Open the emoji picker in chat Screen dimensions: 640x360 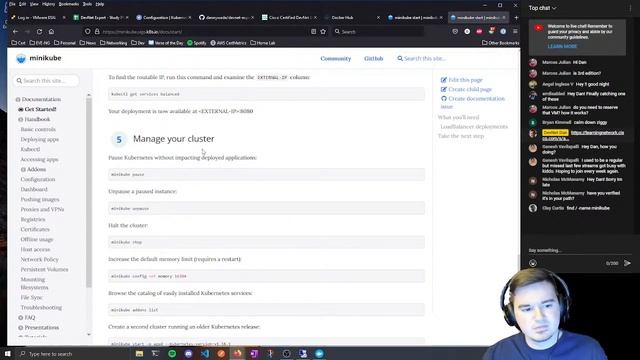pyautogui.click(x=533, y=263)
